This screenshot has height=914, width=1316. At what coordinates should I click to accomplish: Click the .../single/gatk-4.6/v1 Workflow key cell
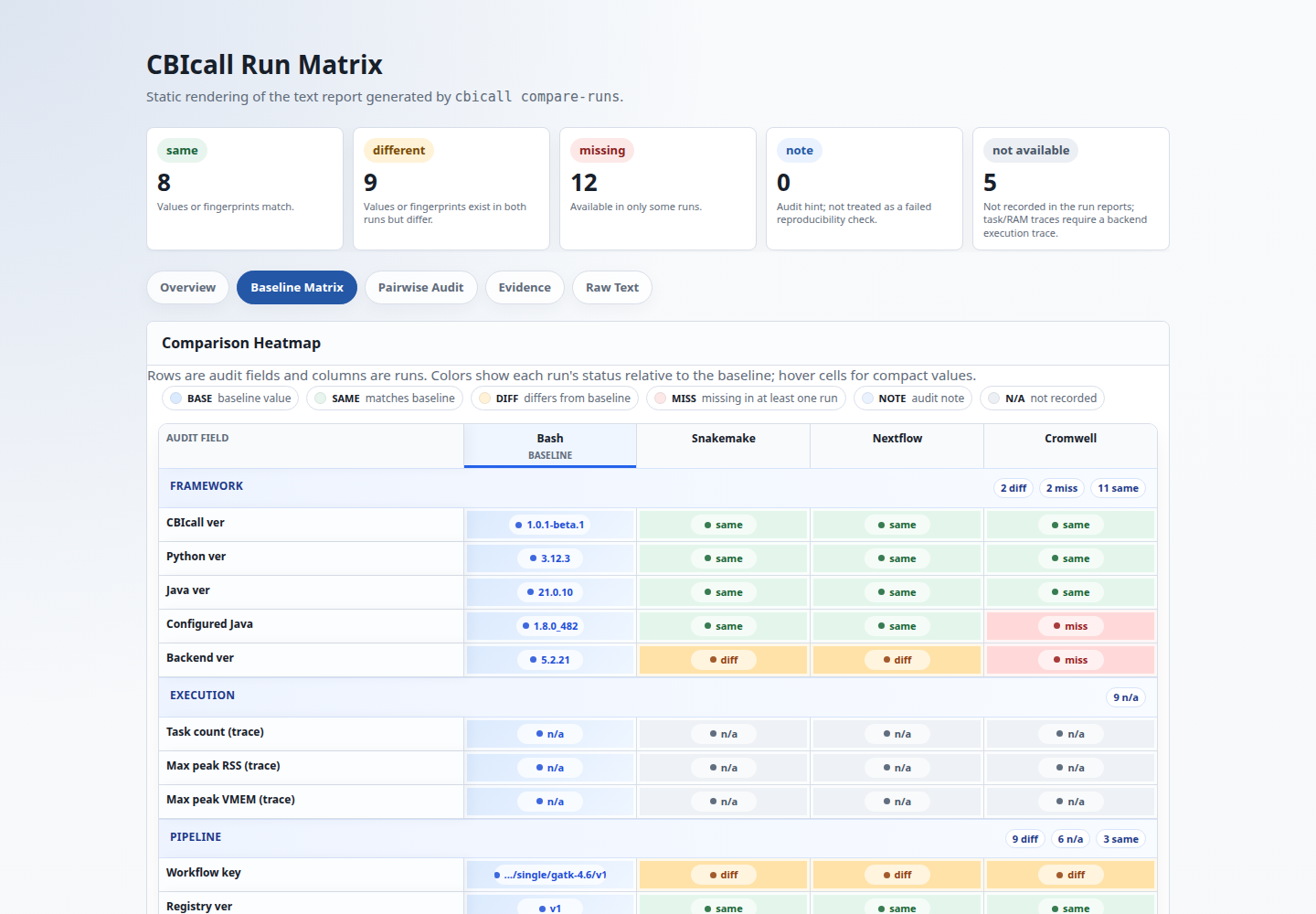[550, 875]
